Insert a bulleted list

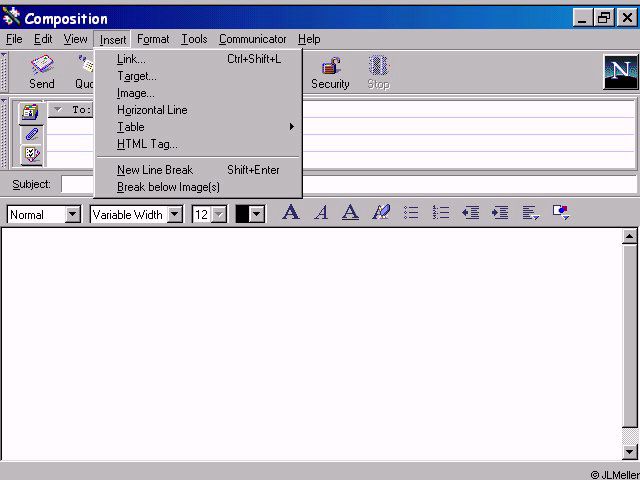tap(411, 213)
